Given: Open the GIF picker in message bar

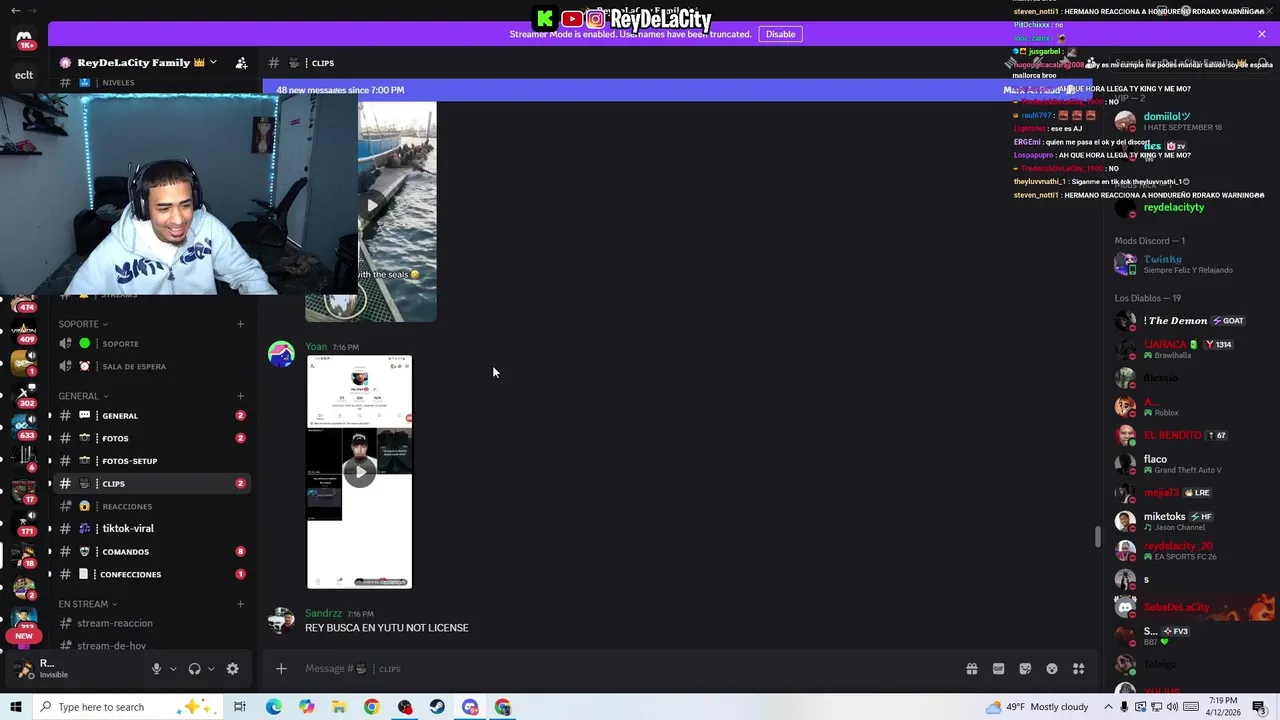Looking at the screenshot, I should pos(998,669).
